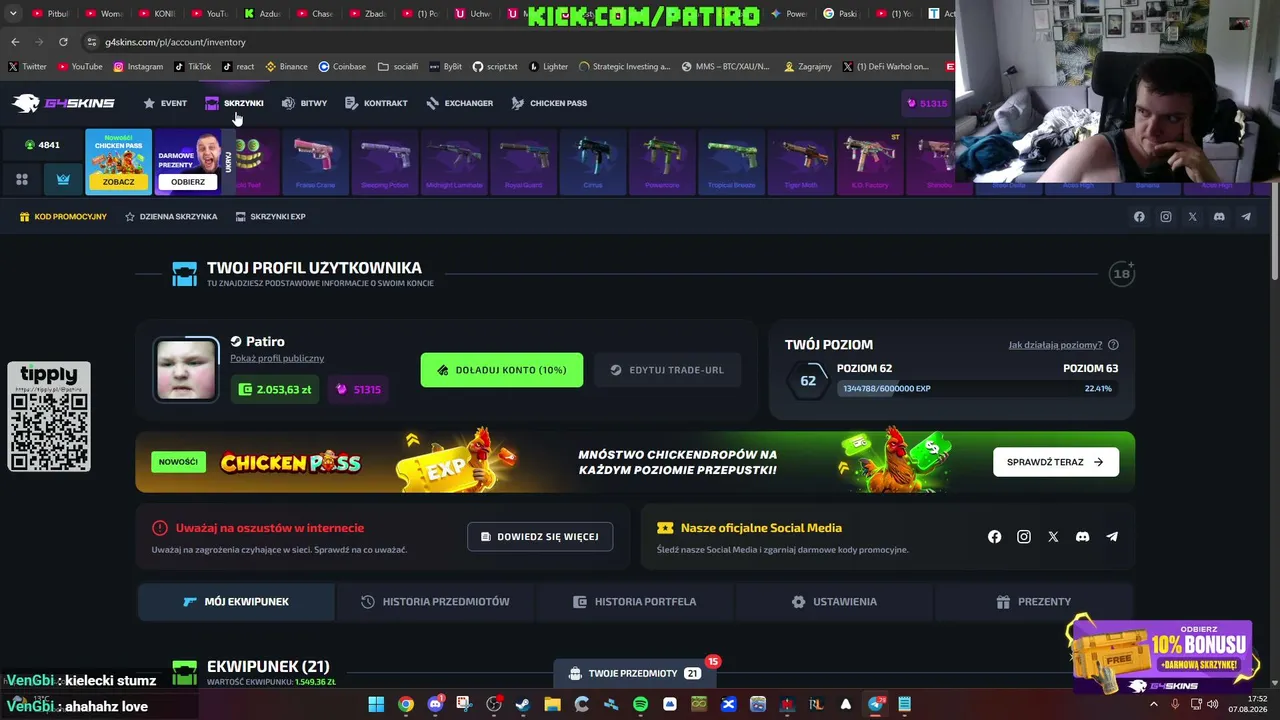
Task: Switch to the Historia Przedmiotów tab
Action: click(x=435, y=602)
